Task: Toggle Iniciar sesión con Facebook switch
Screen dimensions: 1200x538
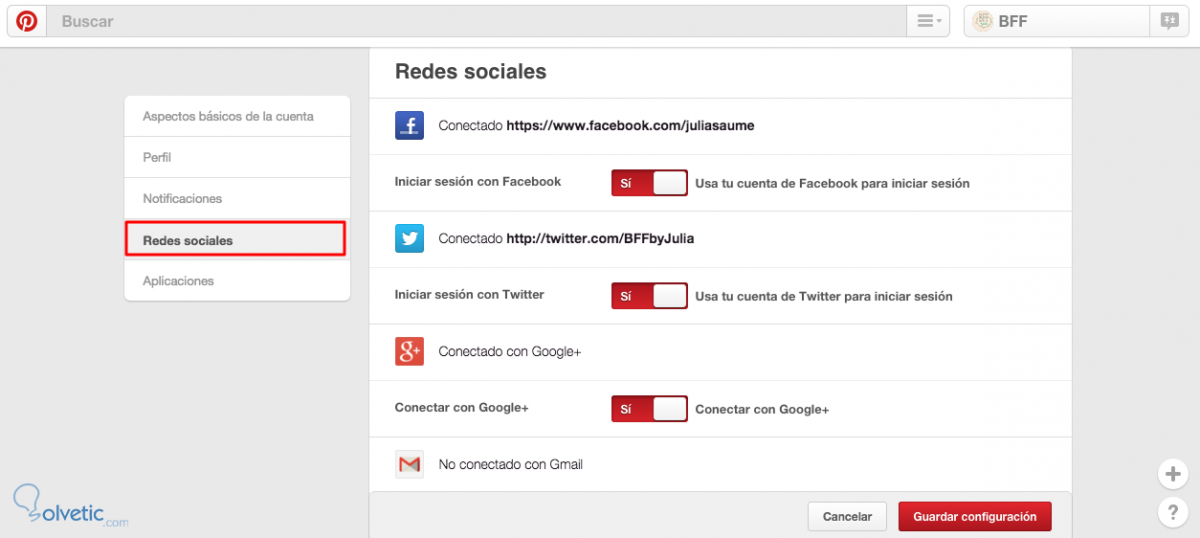Action: [x=650, y=183]
